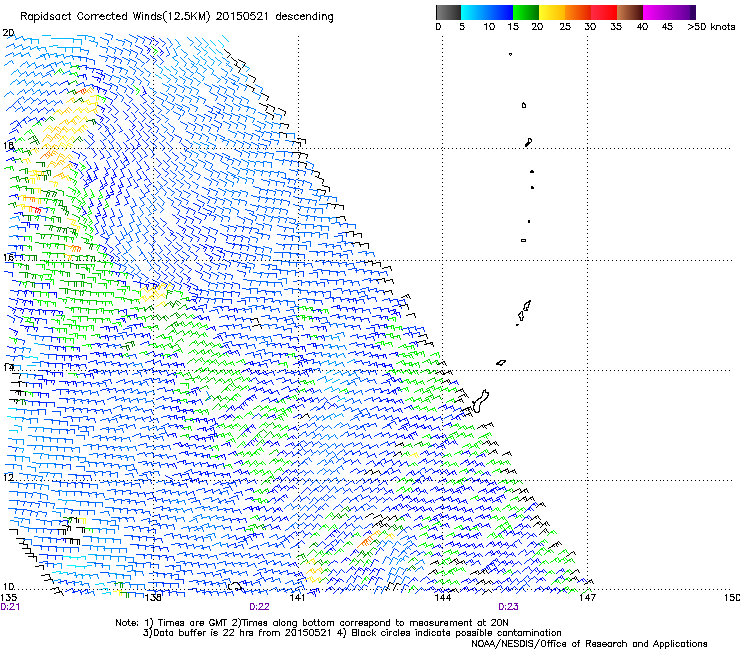740x650 pixels.
Task: Click the brown 35–40 knots legend swatch
Action: coord(630,12)
